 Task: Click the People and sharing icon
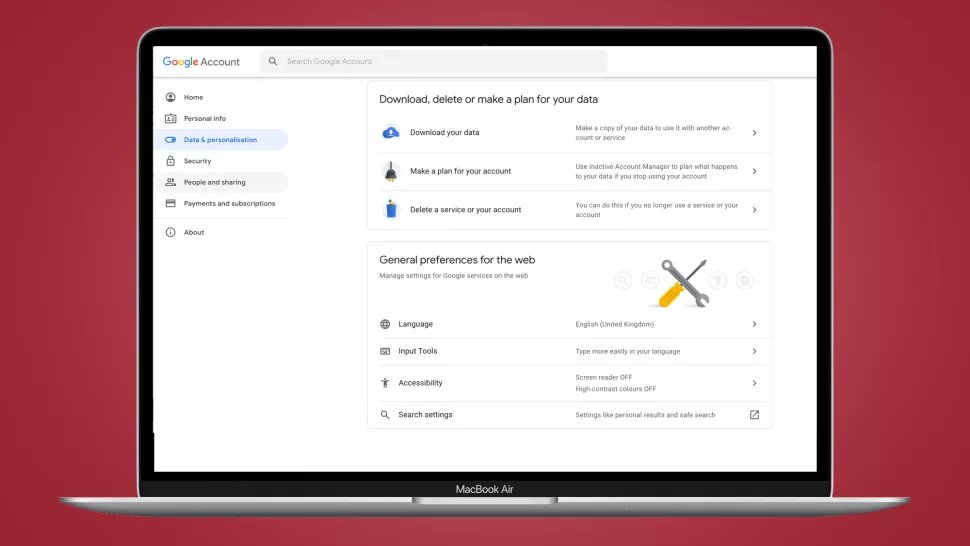point(171,182)
